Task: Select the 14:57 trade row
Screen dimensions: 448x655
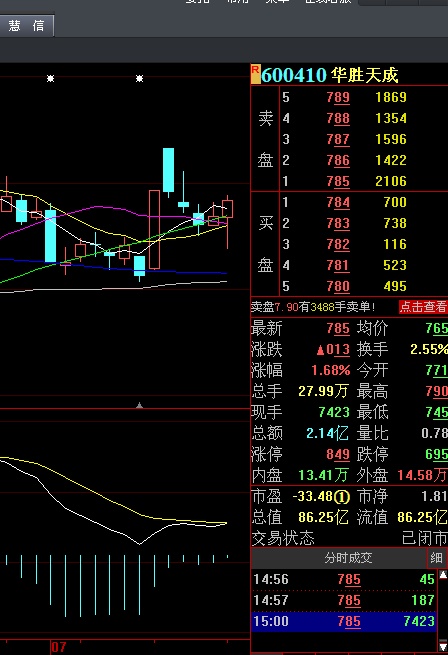Action: [x=344, y=600]
